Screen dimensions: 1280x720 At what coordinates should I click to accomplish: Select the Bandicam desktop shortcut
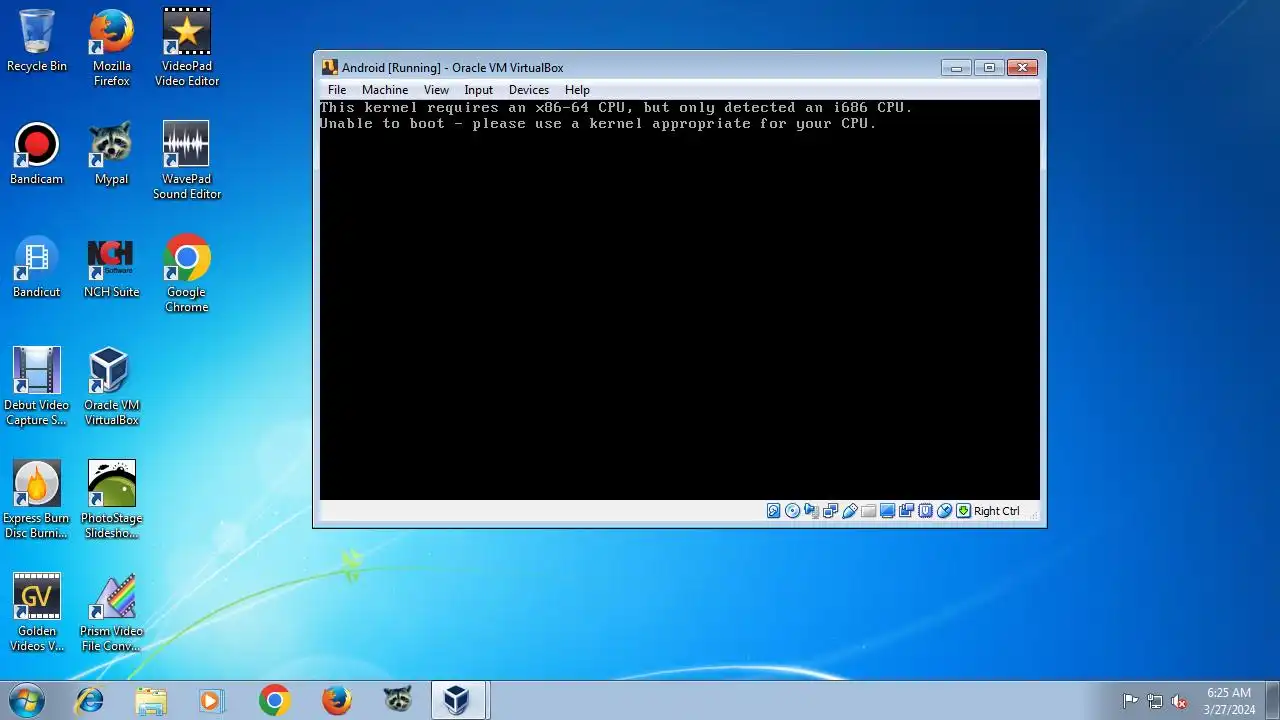[x=37, y=154]
